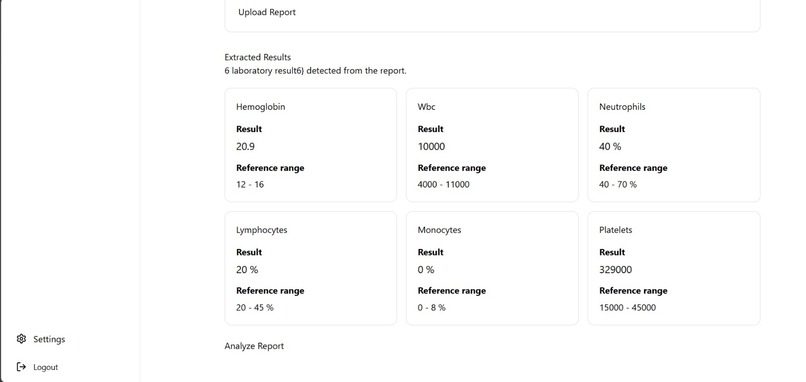Click the Settings gear icon

click(x=21, y=339)
